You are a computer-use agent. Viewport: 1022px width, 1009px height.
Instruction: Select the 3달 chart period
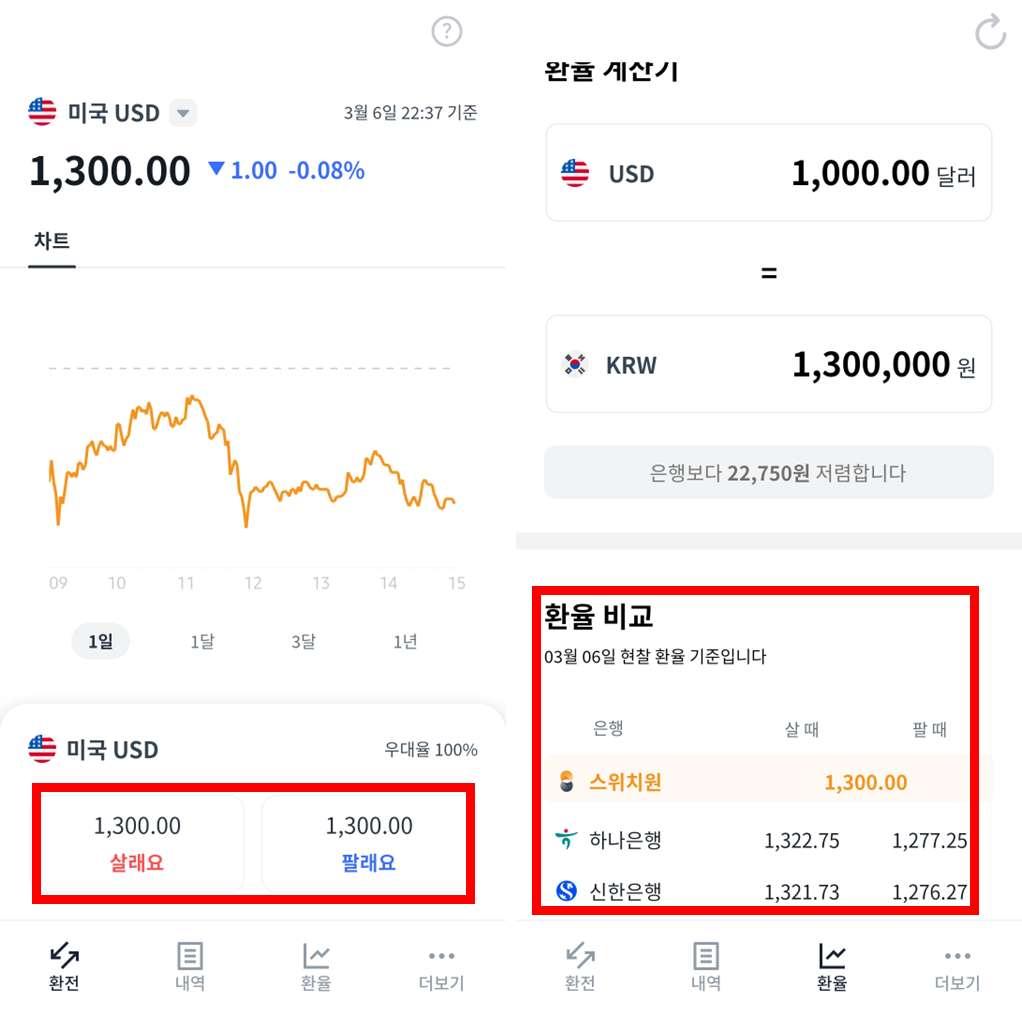(x=303, y=641)
